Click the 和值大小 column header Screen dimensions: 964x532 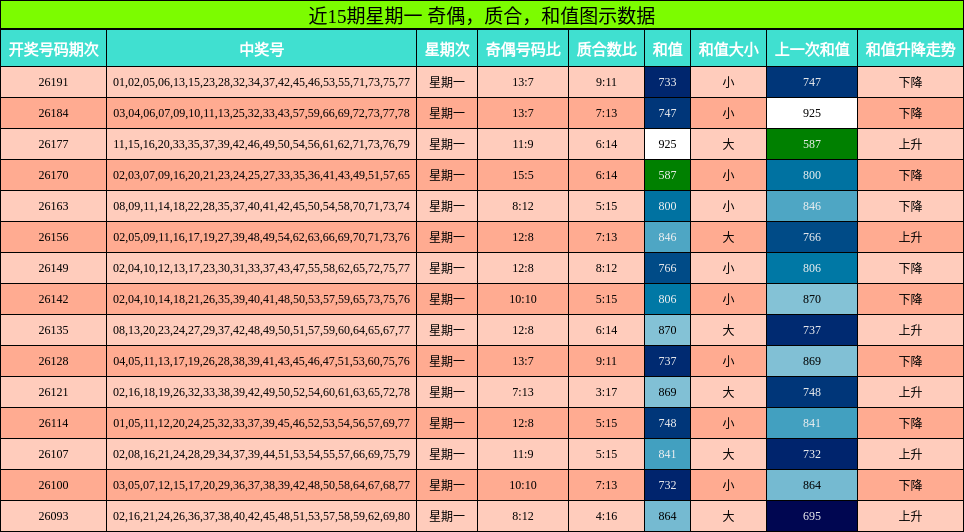click(x=729, y=49)
